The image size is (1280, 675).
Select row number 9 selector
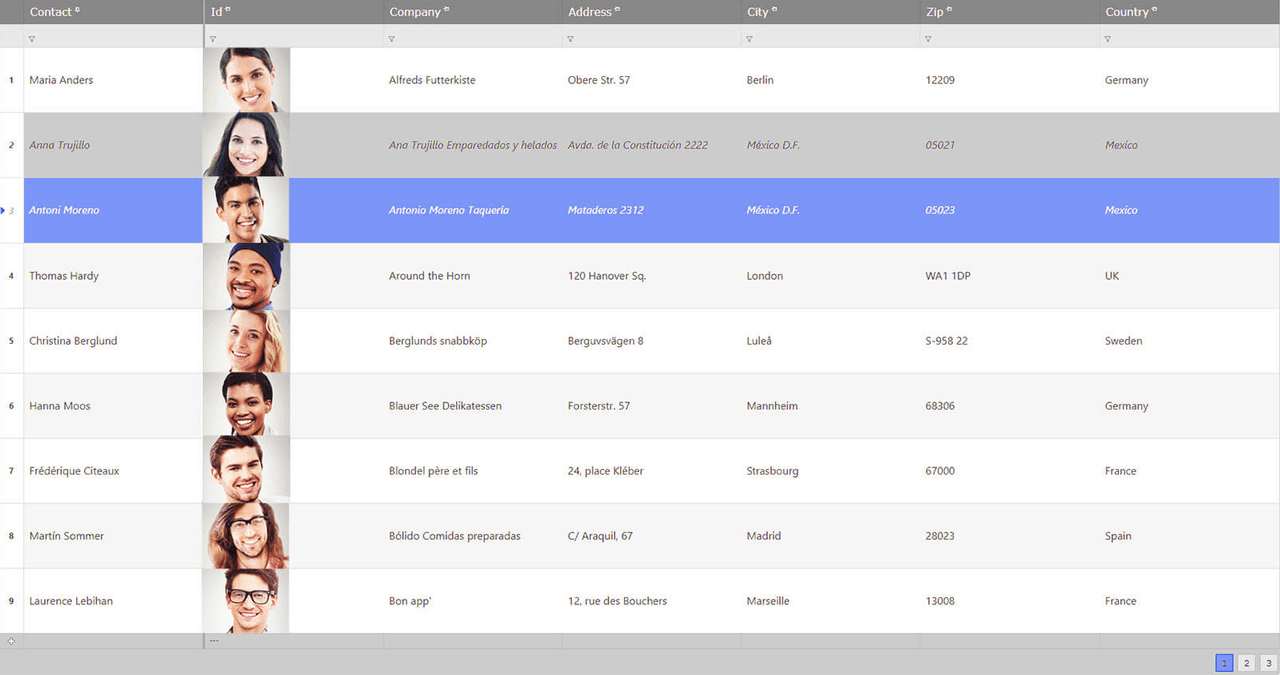click(12, 601)
